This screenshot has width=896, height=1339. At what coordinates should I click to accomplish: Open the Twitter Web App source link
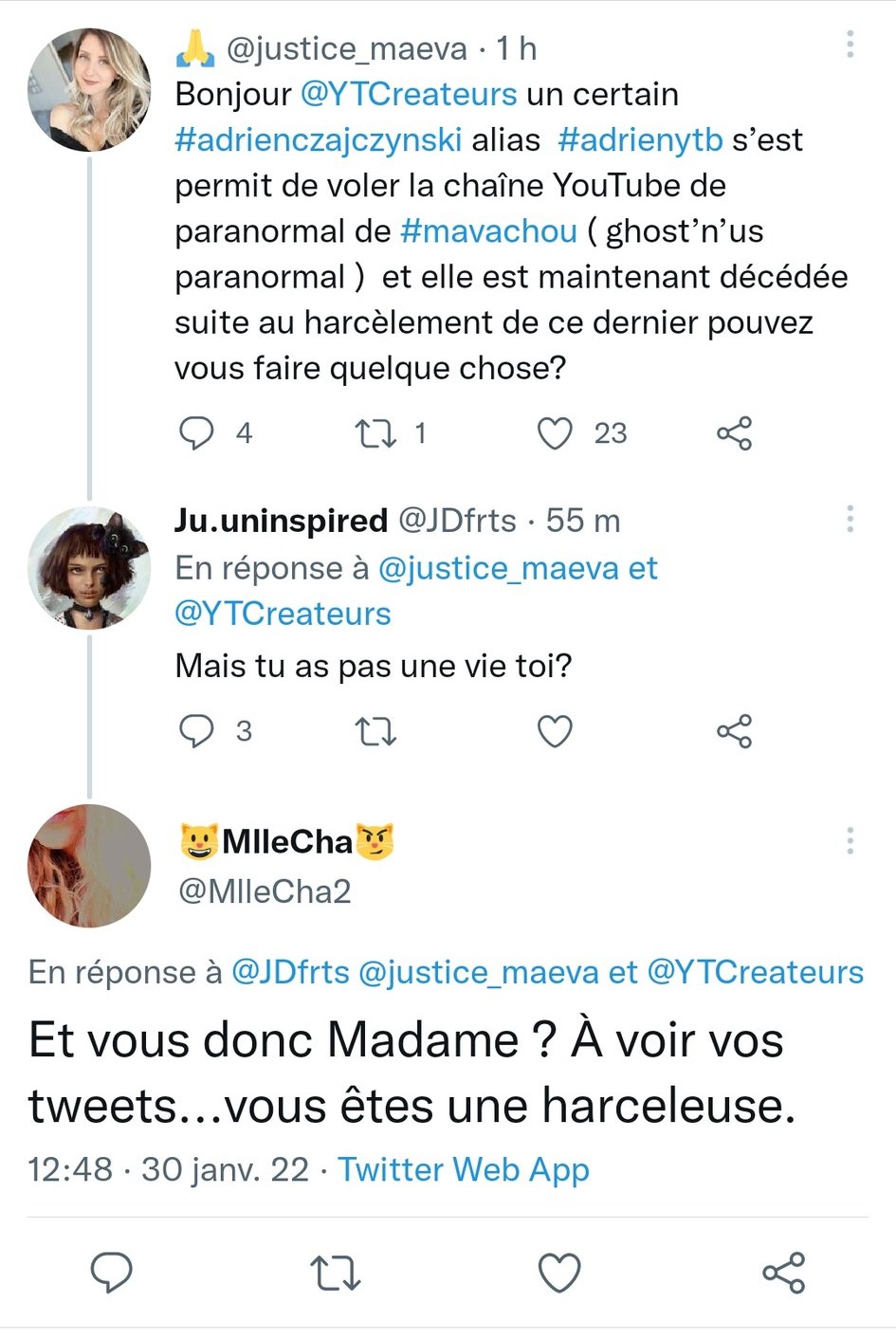point(464,1169)
